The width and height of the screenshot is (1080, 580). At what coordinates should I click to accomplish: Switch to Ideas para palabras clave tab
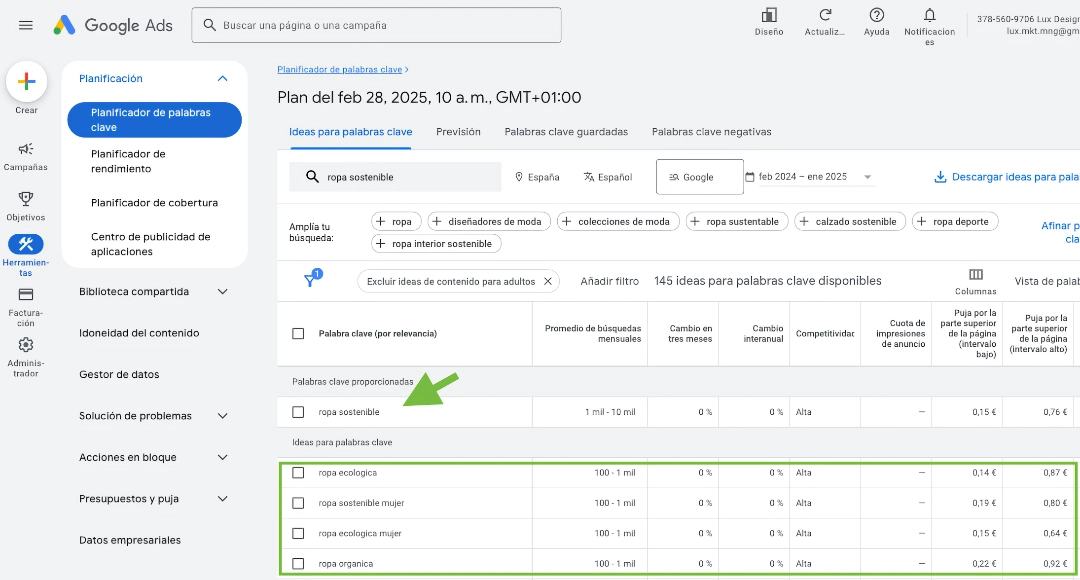(351, 132)
